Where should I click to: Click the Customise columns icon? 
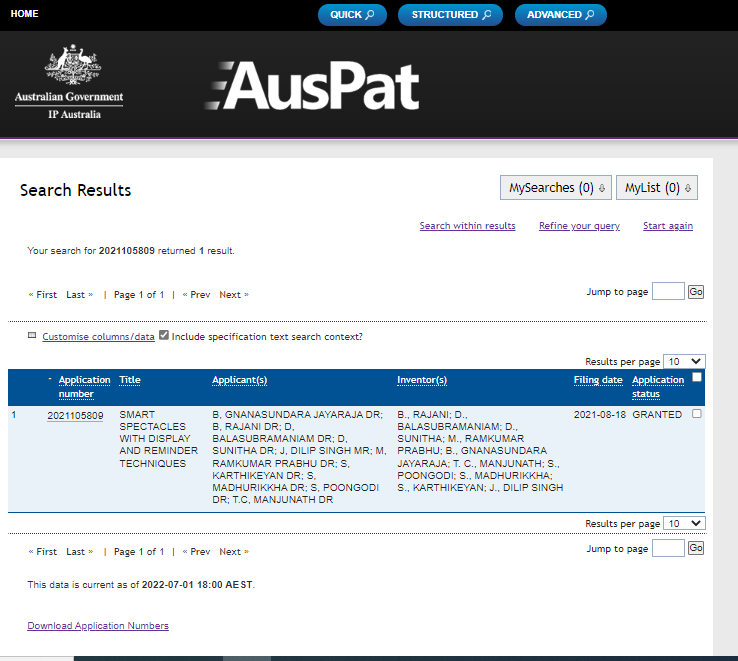(32, 336)
